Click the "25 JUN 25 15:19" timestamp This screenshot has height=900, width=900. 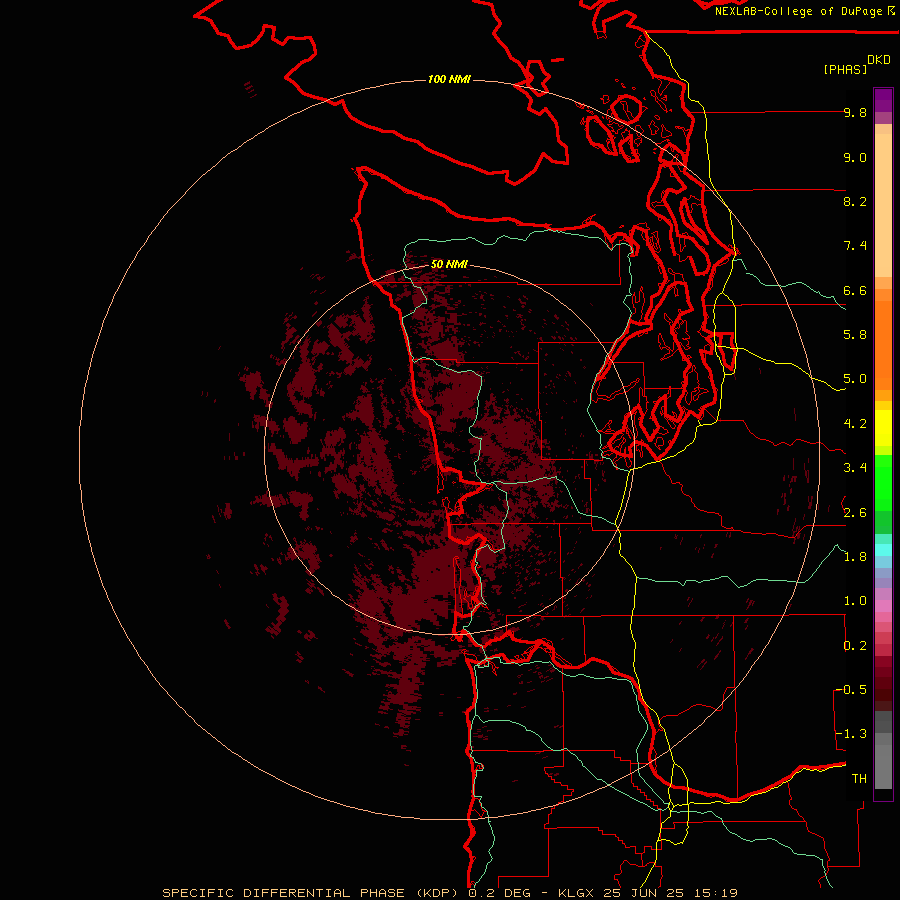click(670, 893)
